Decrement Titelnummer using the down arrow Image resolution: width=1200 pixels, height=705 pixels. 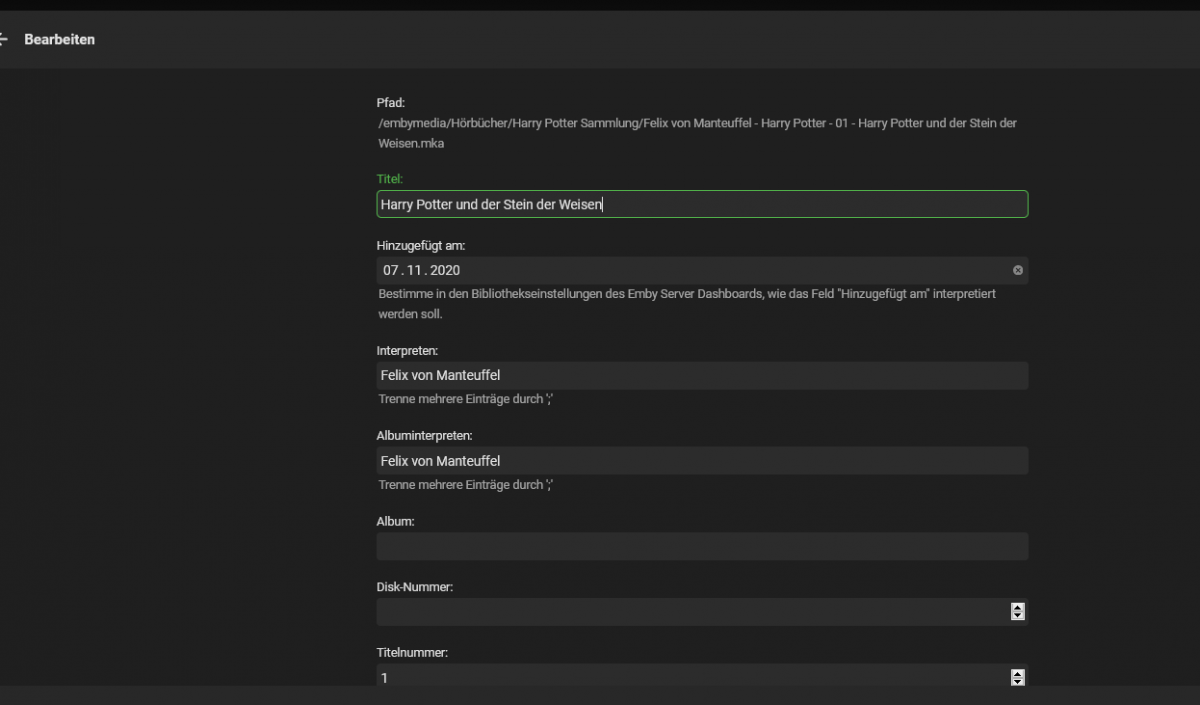[x=1018, y=682]
